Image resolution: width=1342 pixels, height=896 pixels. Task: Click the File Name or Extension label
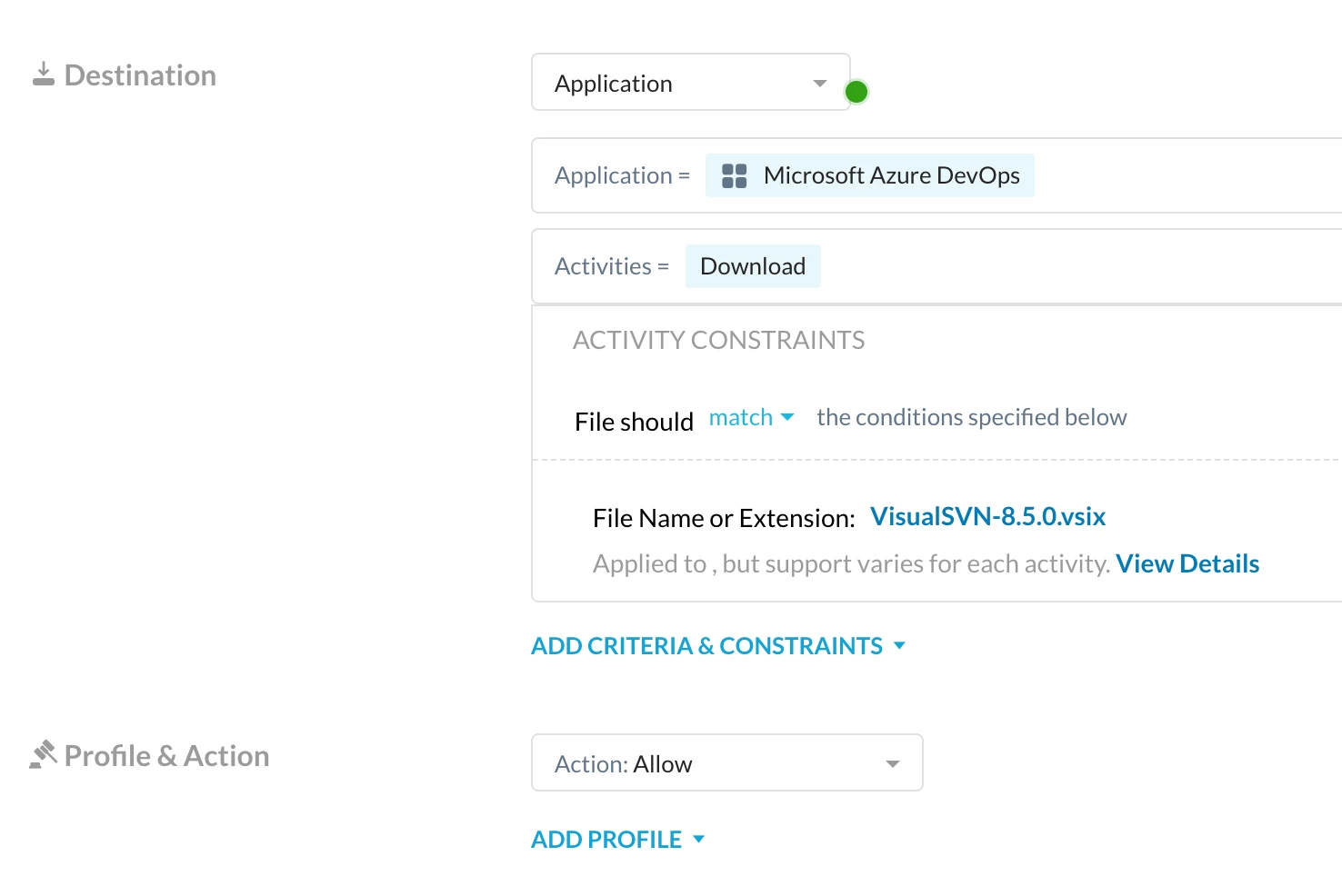click(724, 518)
